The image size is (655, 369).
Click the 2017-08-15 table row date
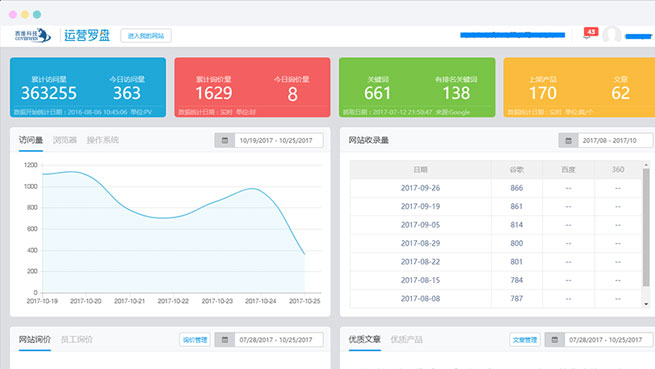pyautogui.click(x=420, y=280)
